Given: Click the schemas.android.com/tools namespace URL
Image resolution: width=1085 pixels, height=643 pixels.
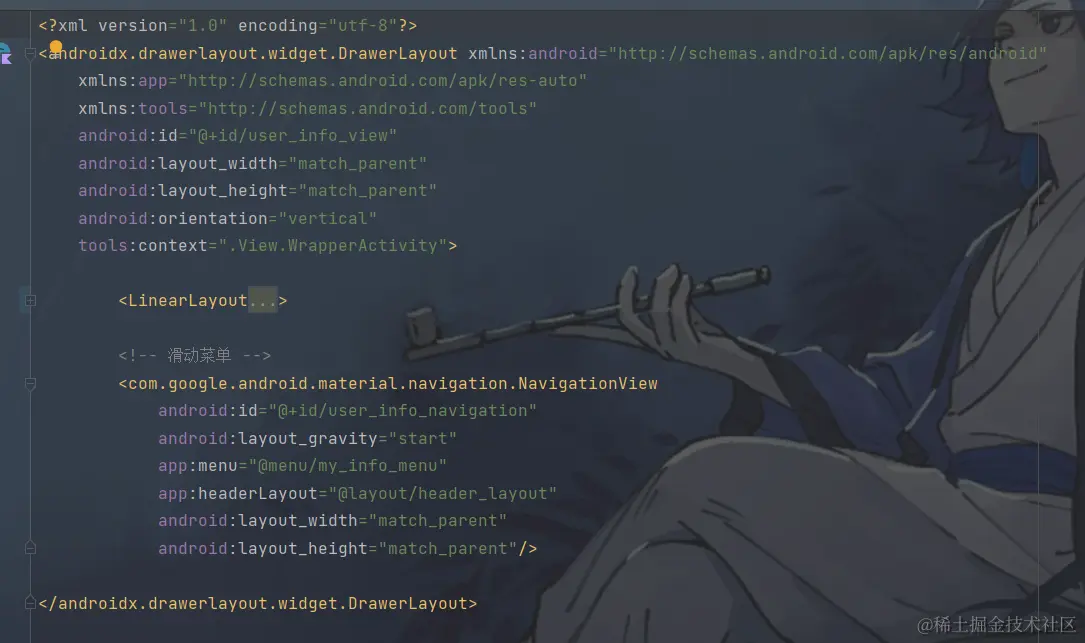Looking at the screenshot, I should click(367, 109).
